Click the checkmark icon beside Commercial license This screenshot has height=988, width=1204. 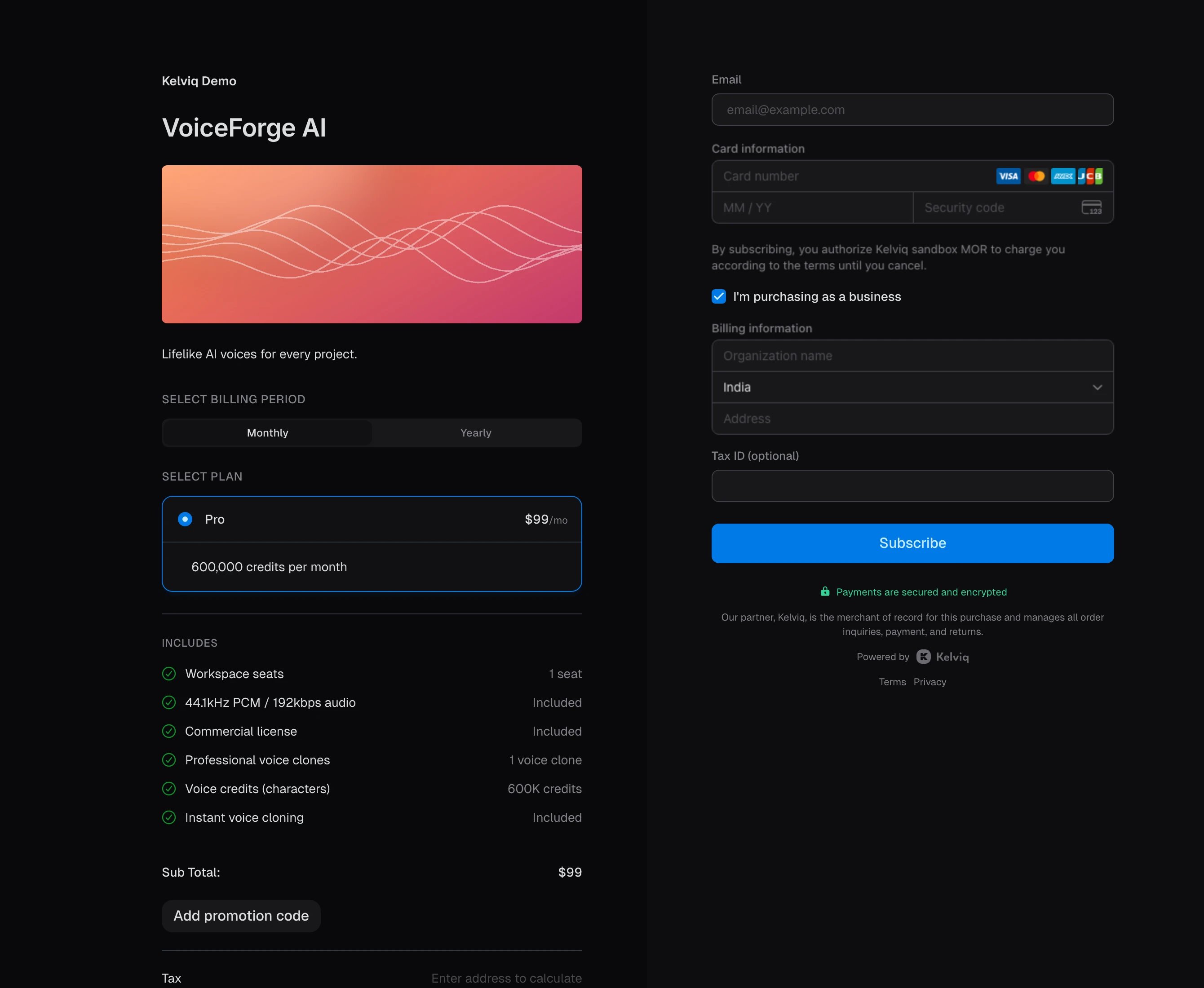[169, 731]
